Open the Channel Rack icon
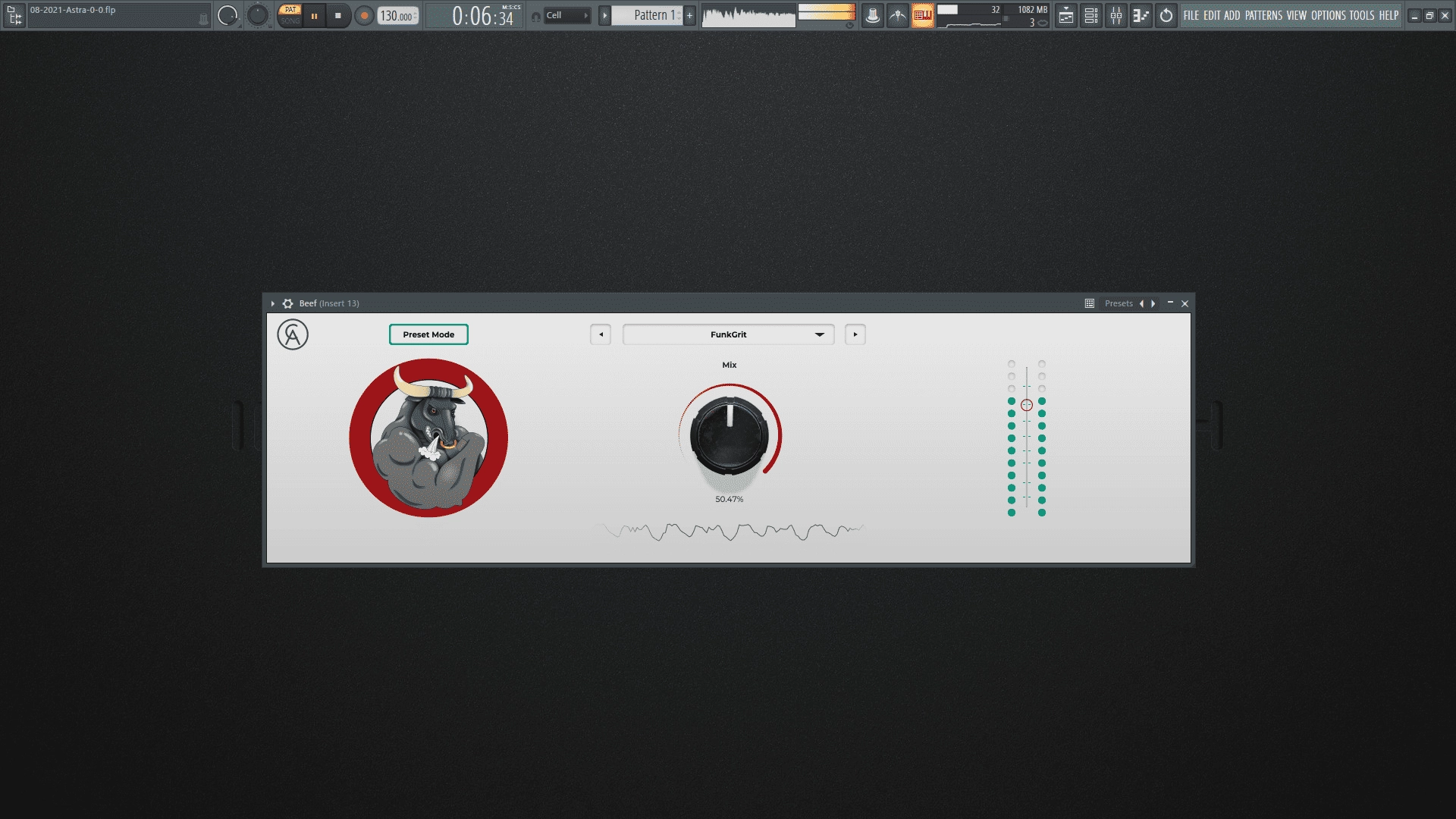This screenshot has height=819, width=1456. 1091,15
